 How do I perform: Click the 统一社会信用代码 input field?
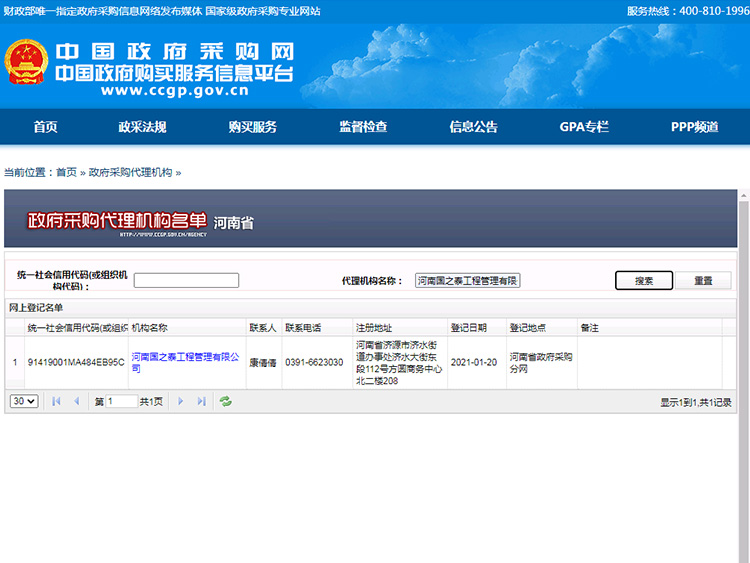pos(186,281)
